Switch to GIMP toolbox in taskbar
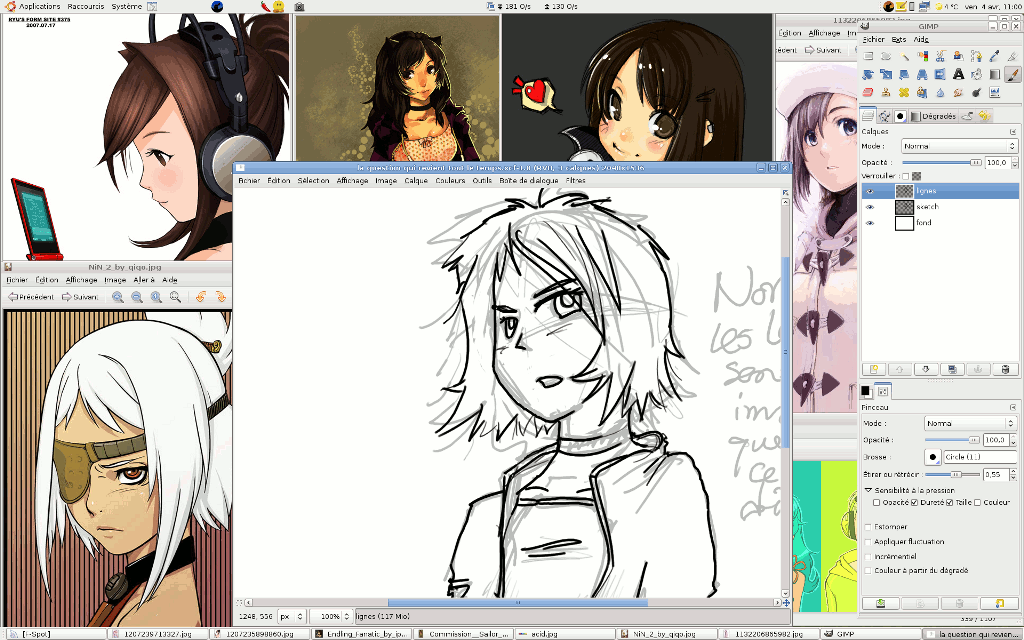This screenshot has width=1024, height=640. coord(870,634)
